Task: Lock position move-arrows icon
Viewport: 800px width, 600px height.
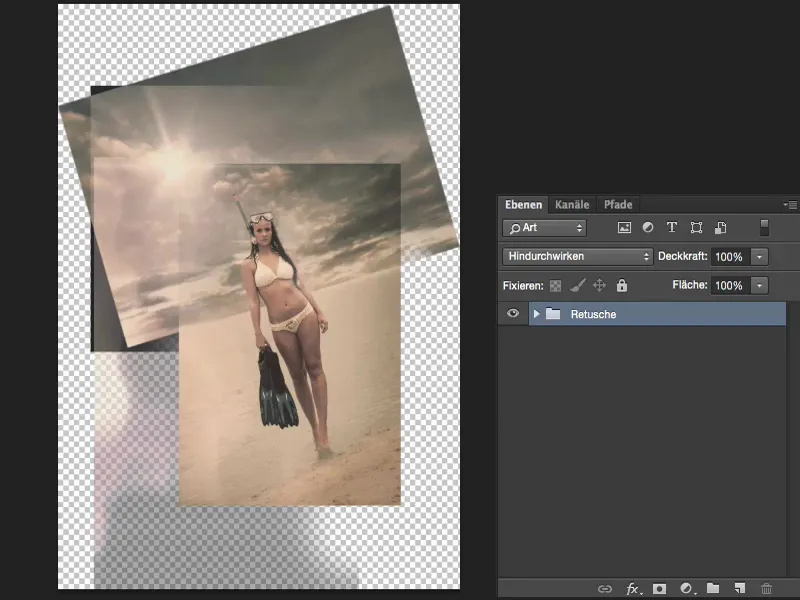Action: point(599,285)
